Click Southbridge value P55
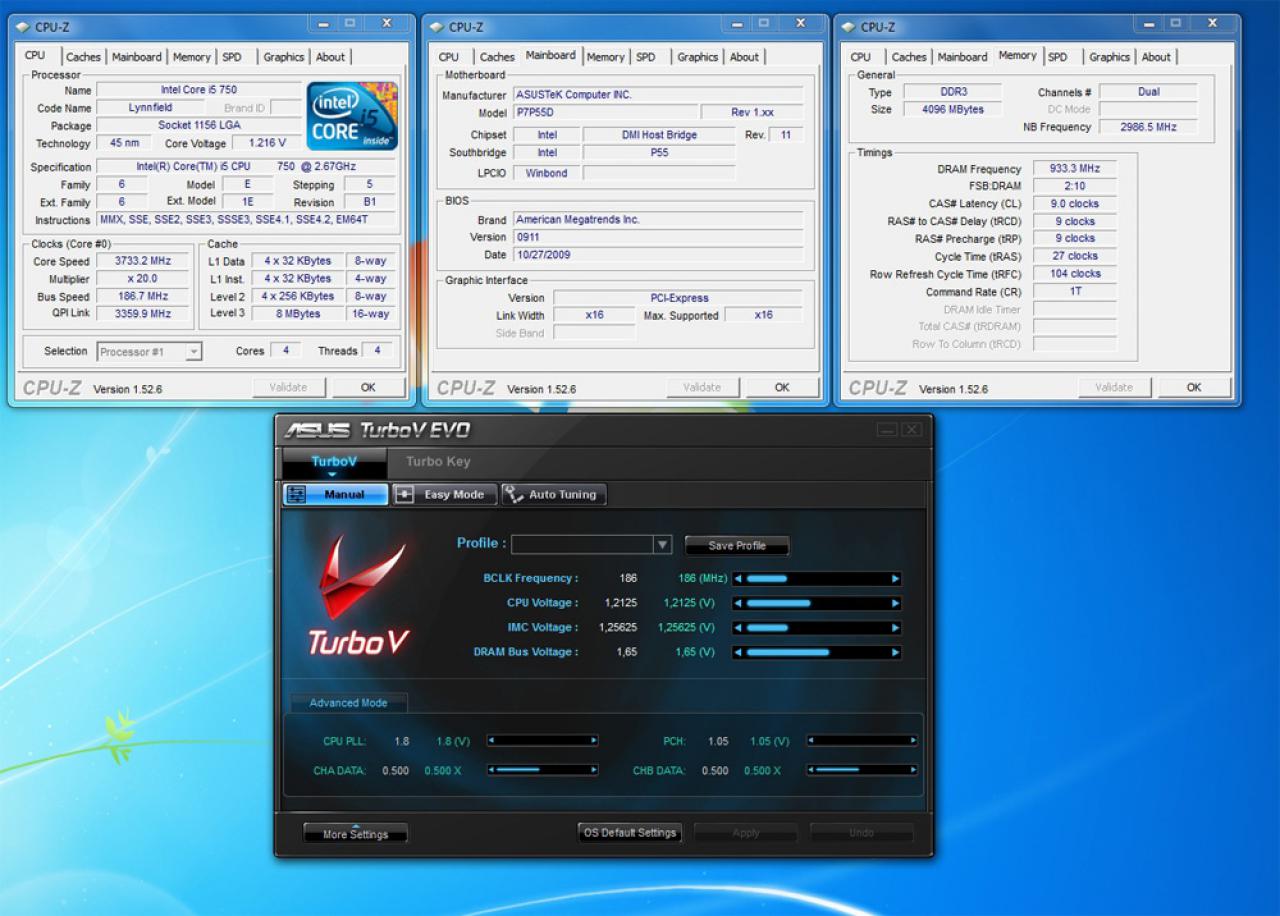The width and height of the screenshot is (1280, 916). tap(659, 153)
